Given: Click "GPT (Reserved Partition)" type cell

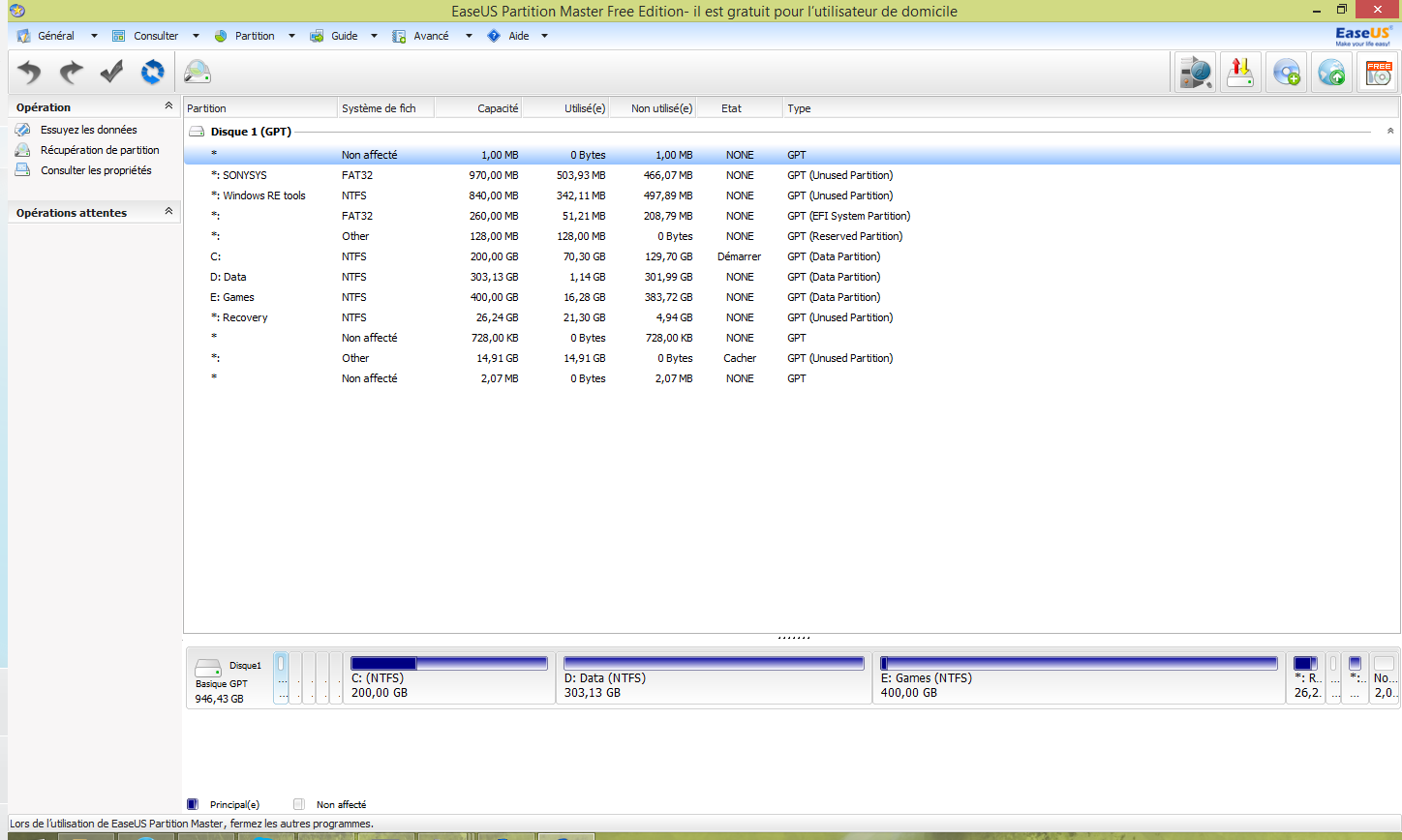Looking at the screenshot, I should (845, 236).
